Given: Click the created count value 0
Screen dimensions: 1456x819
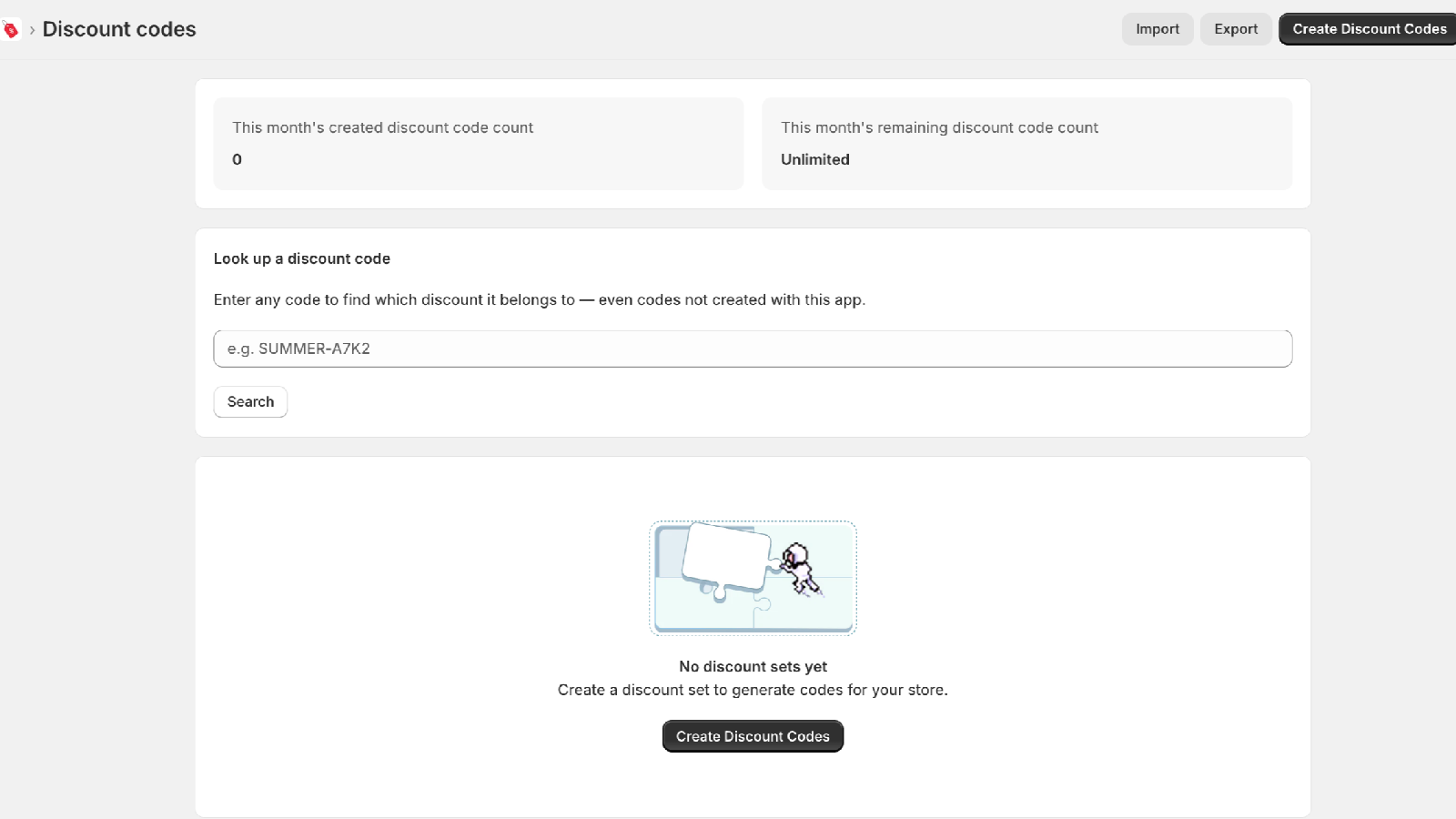Looking at the screenshot, I should click(238, 159).
